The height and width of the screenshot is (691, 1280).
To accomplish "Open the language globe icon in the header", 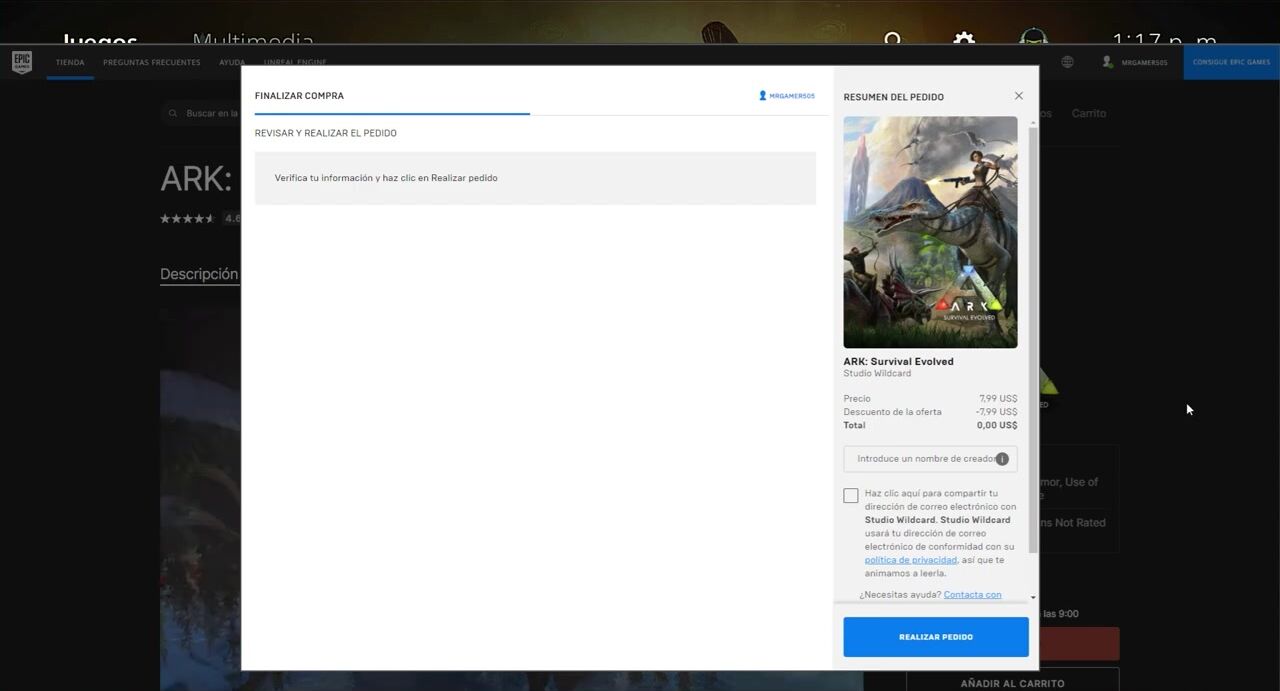I will click(1067, 62).
